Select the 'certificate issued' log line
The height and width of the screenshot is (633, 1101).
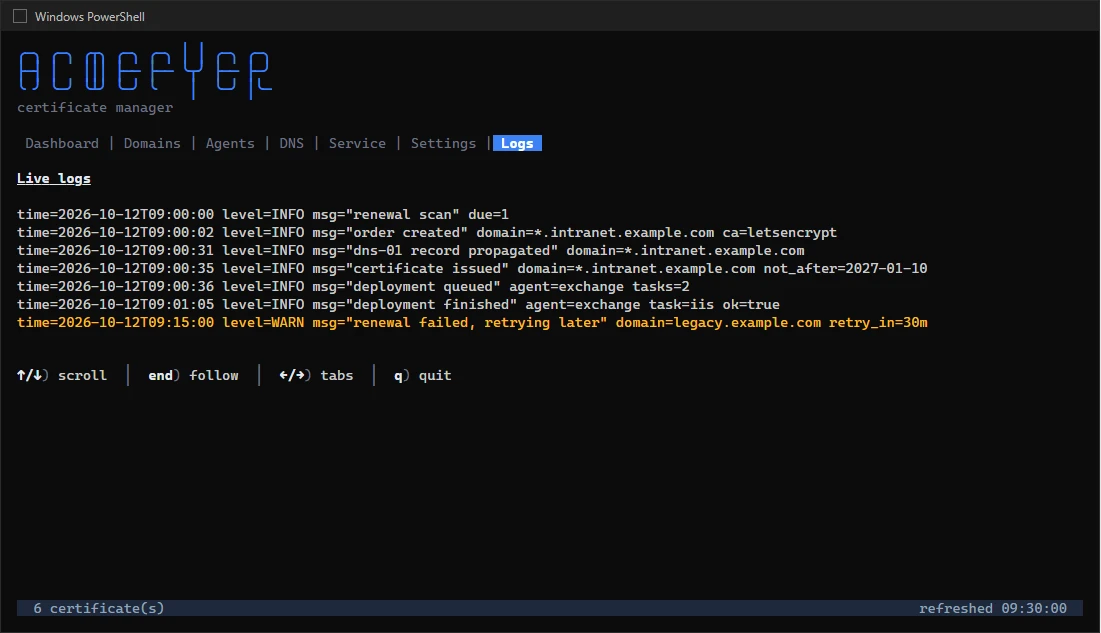coord(472,268)
